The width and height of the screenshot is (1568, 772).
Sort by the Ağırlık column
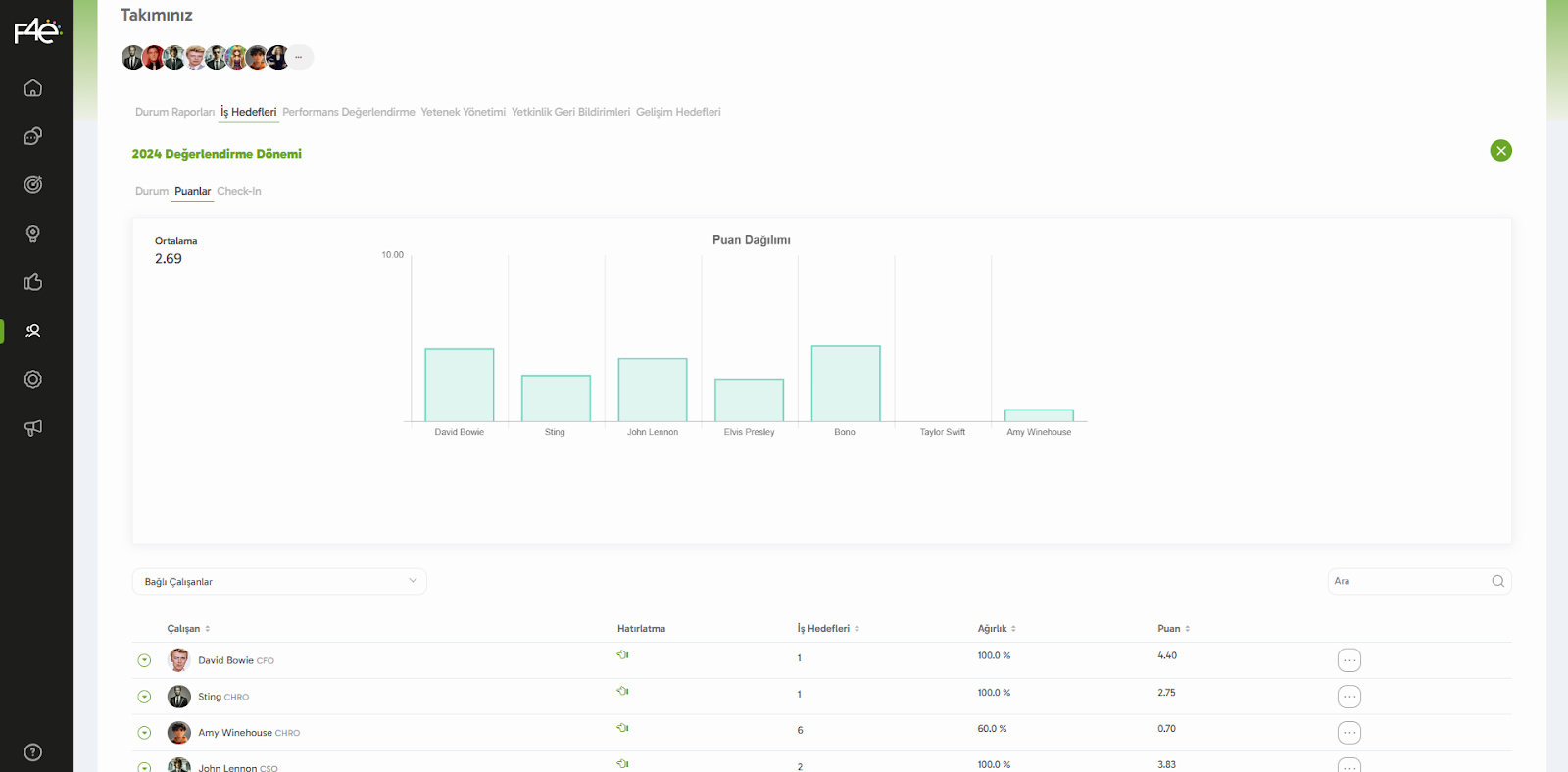997,629
